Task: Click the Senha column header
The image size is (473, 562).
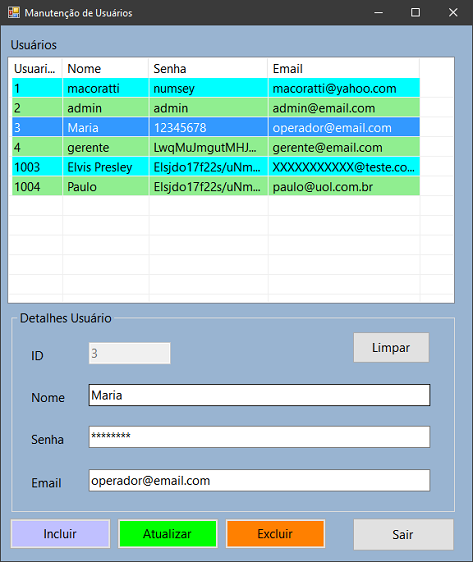Action: point(208,68)
